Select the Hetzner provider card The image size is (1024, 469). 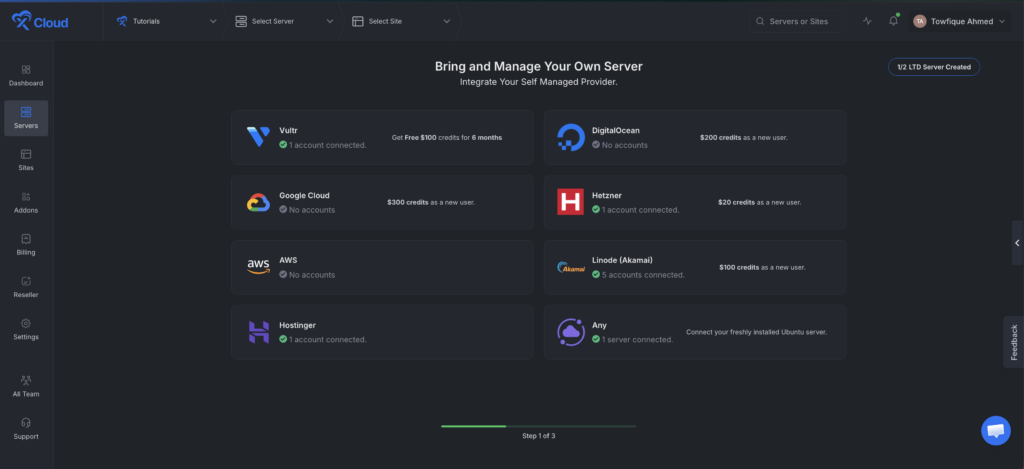(x=695, y=202)
